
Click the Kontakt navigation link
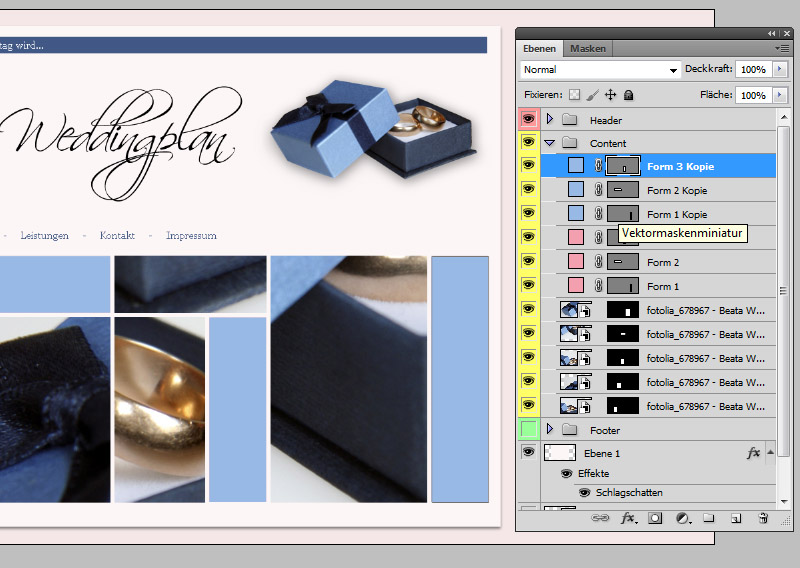tap(117, 236)
